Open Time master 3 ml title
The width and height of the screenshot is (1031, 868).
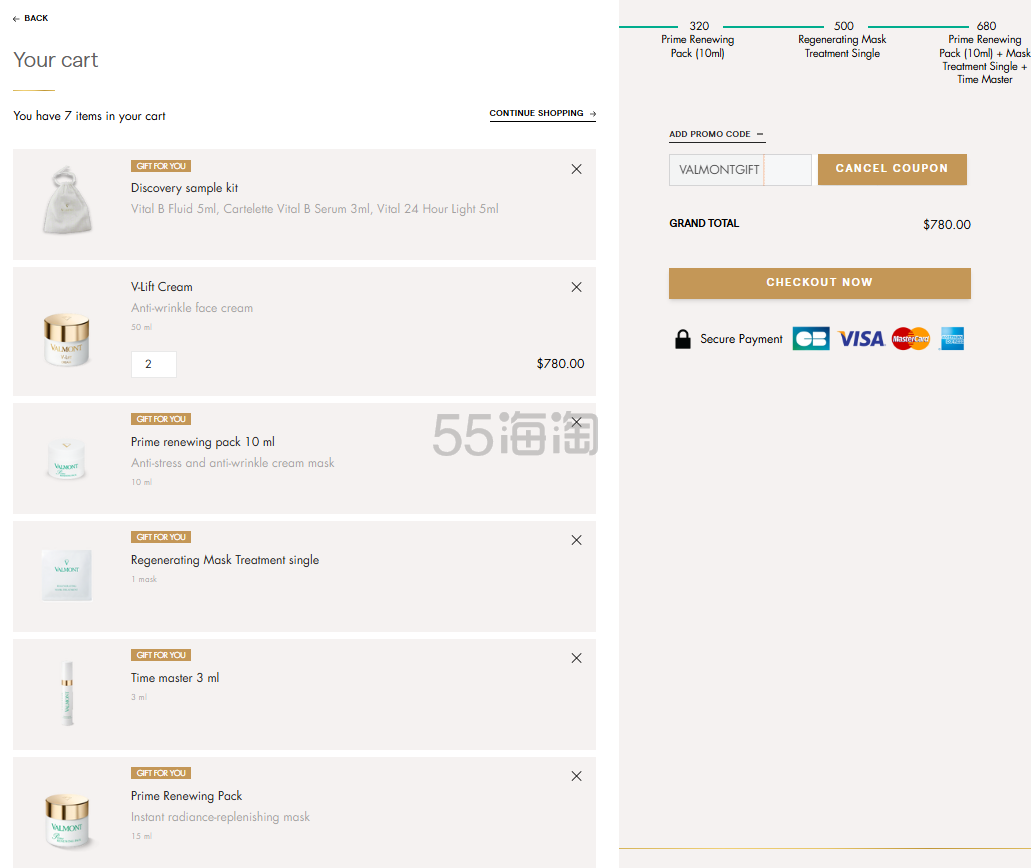pos(175,678)
